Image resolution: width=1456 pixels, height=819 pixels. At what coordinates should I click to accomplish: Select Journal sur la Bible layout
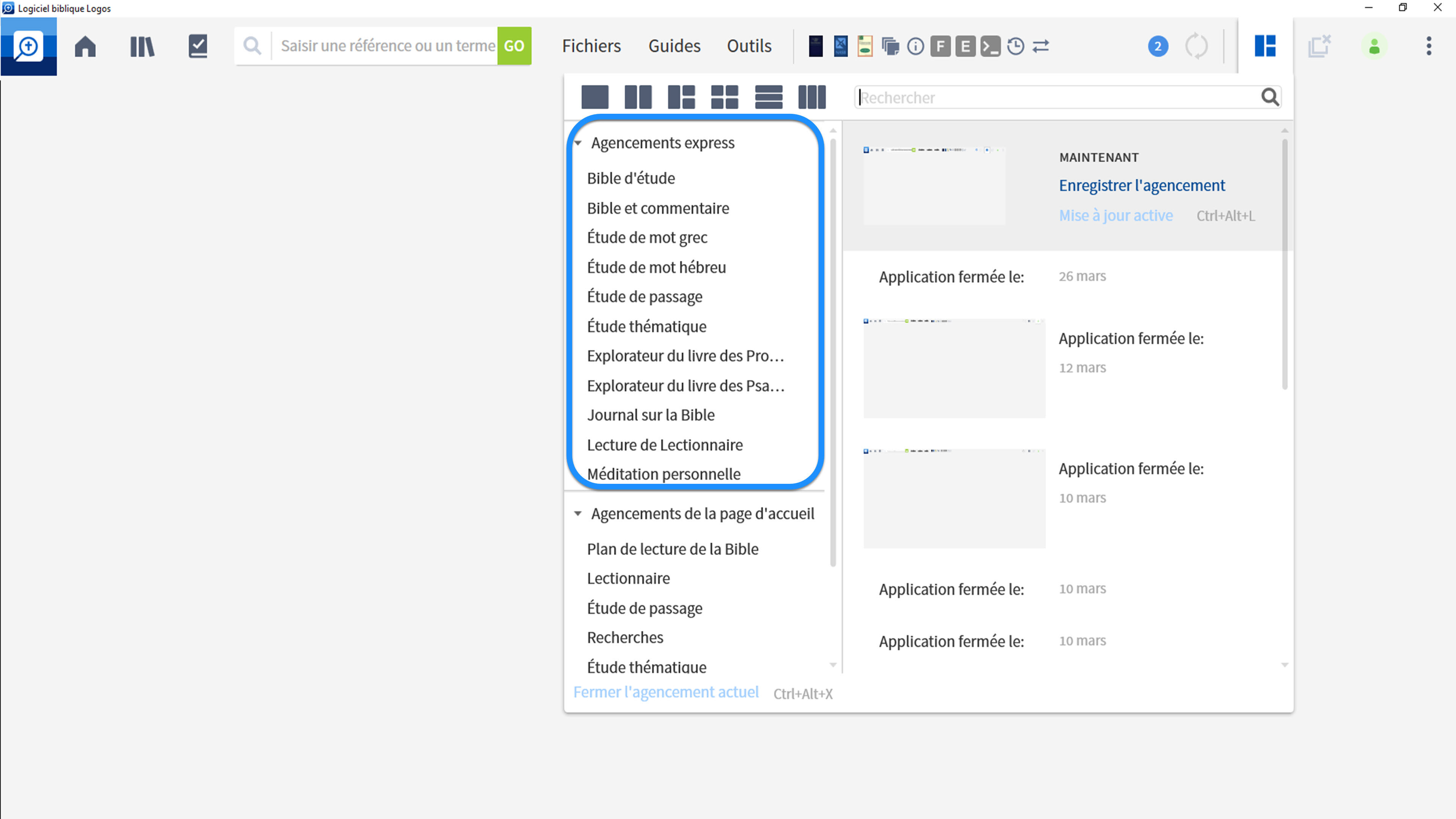click(651, 416)
